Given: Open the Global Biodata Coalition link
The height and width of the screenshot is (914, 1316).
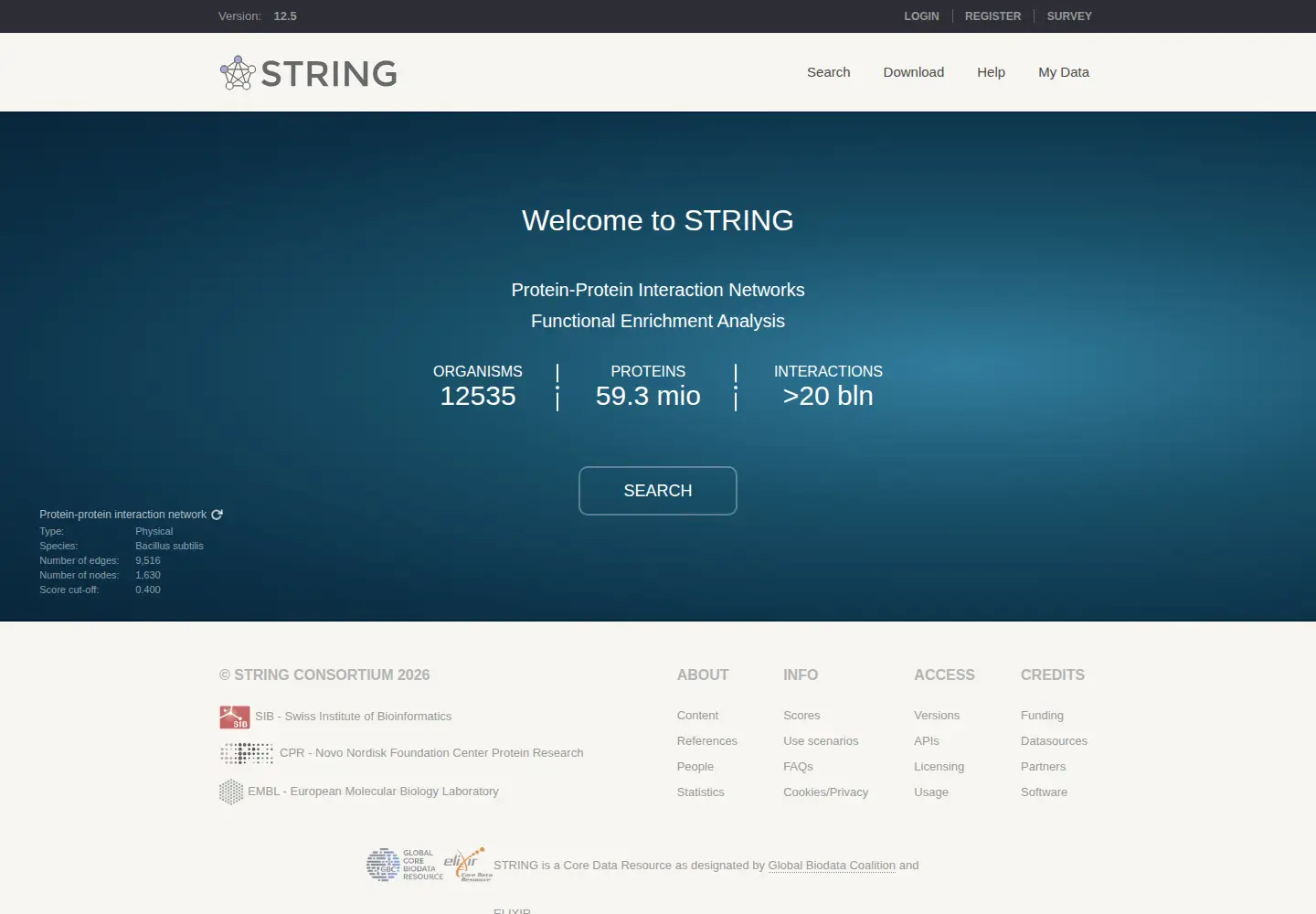Looking at the screenshot, I should pyautogui.click(x=832, y=866).
